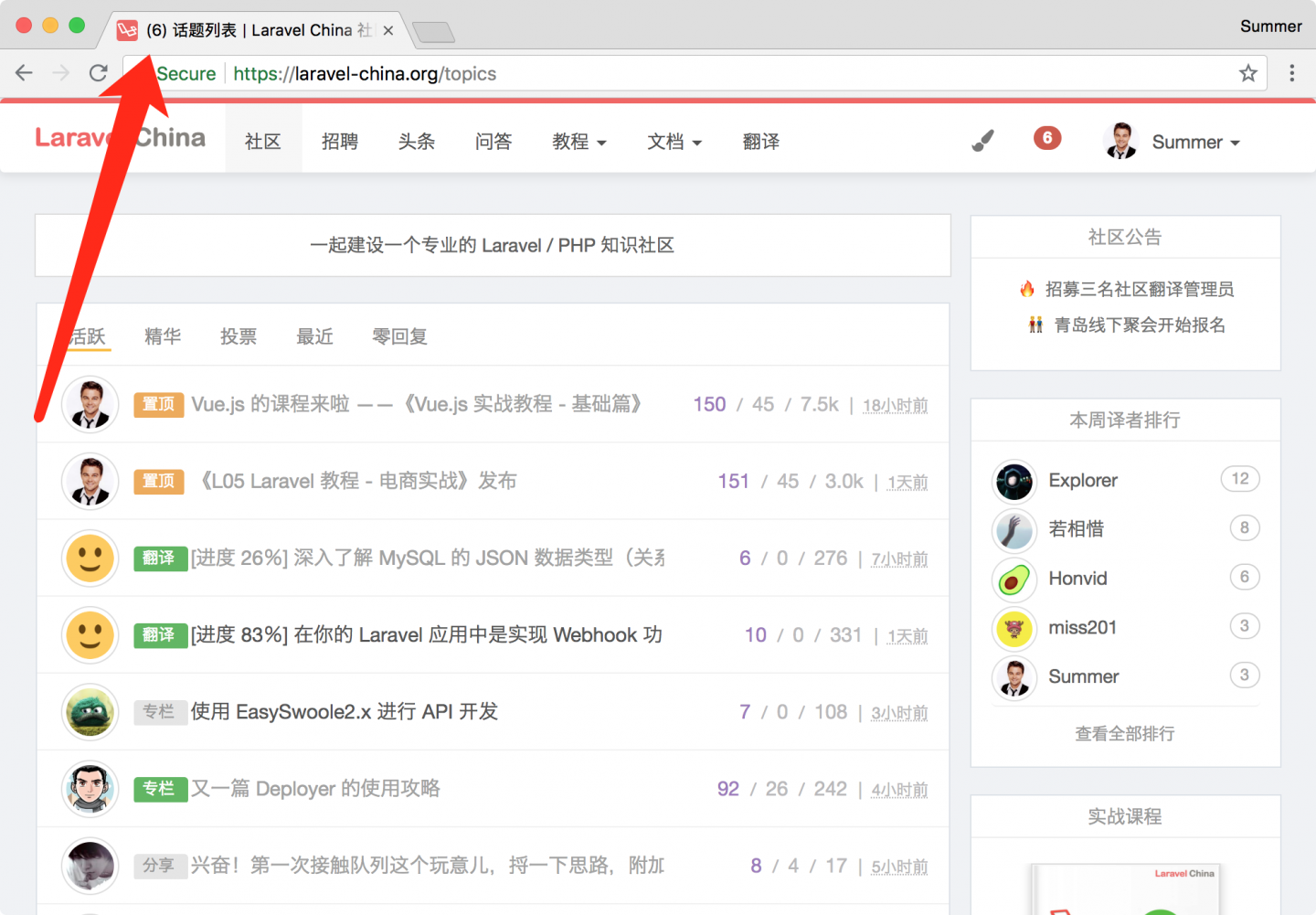Viewport: 1316px width, 915px height.
Task: Click the 分享 label on the 兴奋 topic
Action: (161, 865)
